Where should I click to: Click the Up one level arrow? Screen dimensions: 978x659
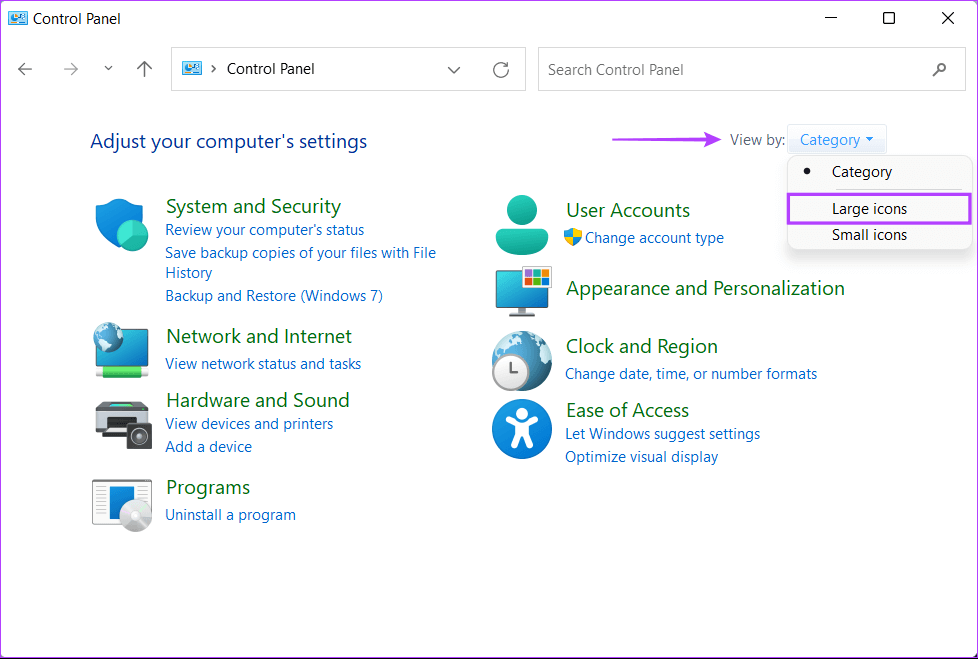144,69
